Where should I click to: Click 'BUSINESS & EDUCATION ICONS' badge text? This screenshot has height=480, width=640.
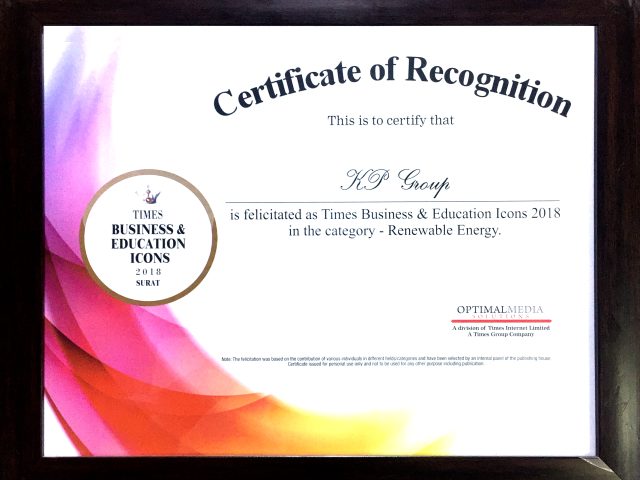(x=148, y=243)
